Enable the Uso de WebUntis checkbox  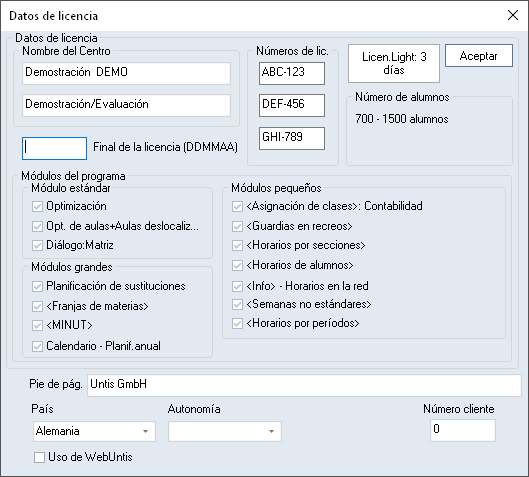click(x=39, y=457)
